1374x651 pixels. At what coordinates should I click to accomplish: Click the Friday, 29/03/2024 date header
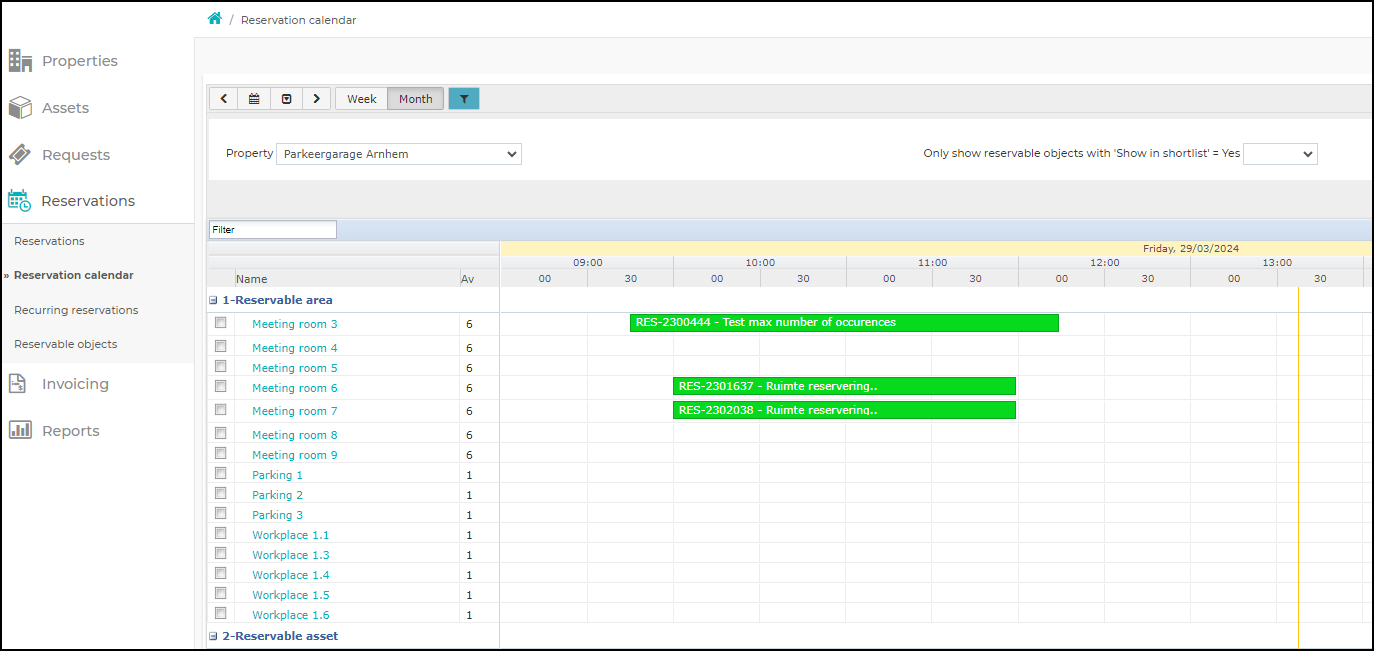tap(1191, 248)
